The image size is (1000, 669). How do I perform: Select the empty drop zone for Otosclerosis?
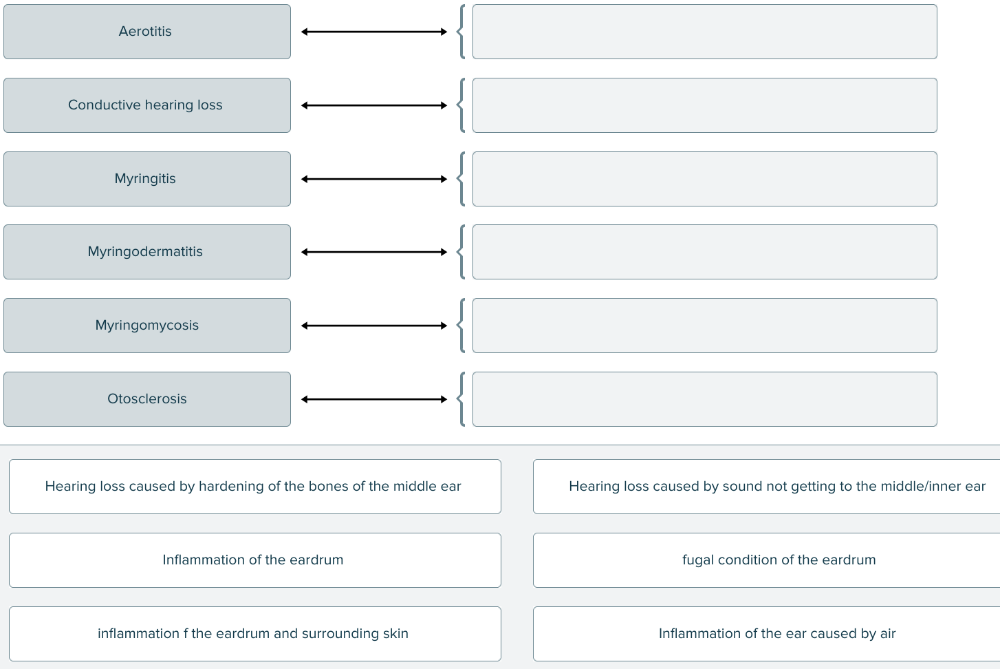click(x=704, y=399)
